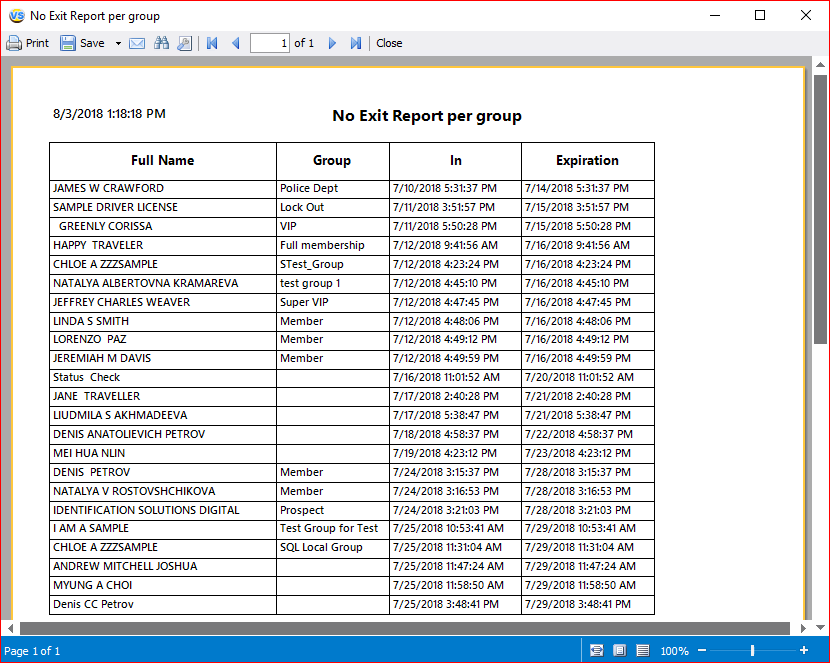Click the Close toolbar button
Viewport: 830px width, 663px height.
click(389, 43)
